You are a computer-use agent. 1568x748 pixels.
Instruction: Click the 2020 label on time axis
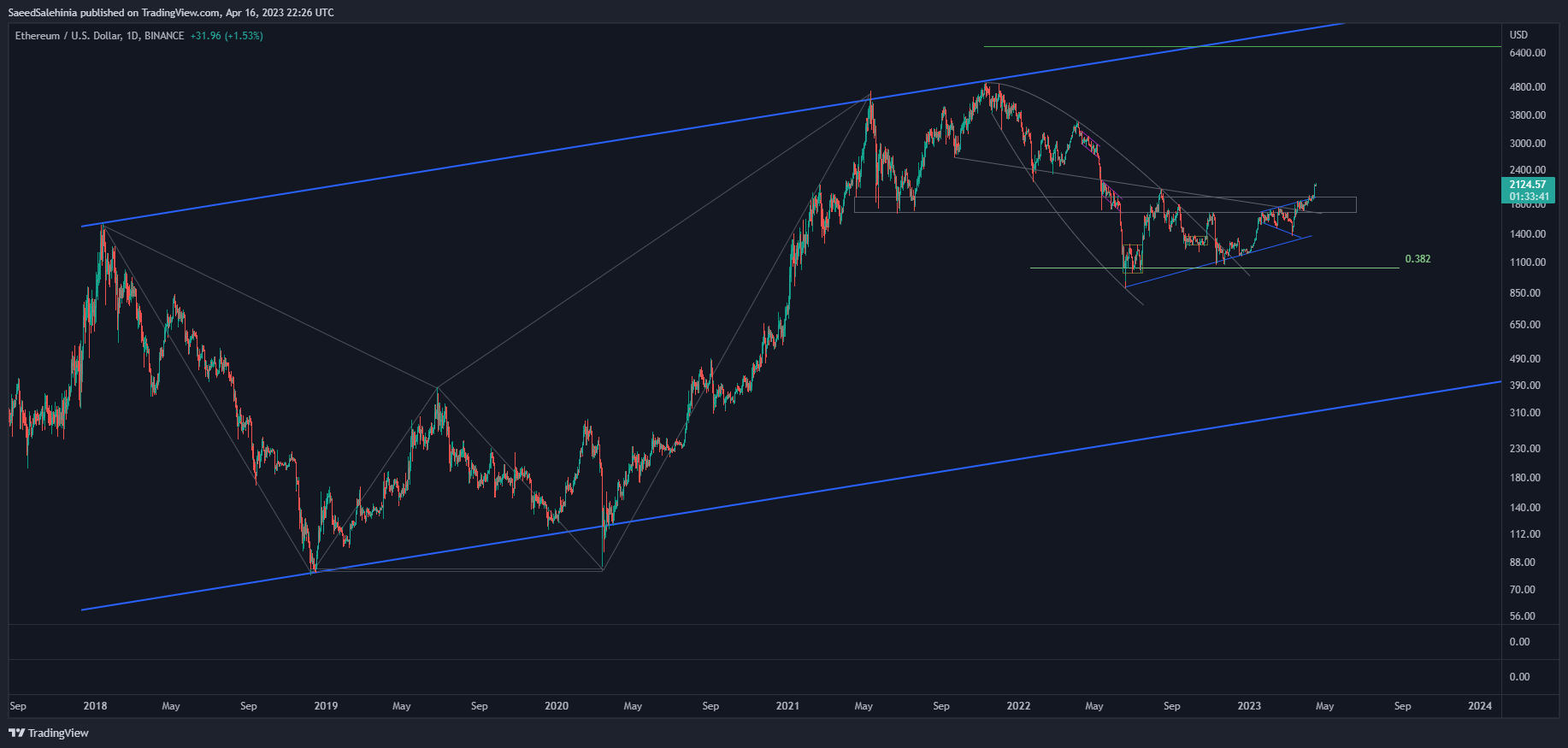tap(557, 706)
